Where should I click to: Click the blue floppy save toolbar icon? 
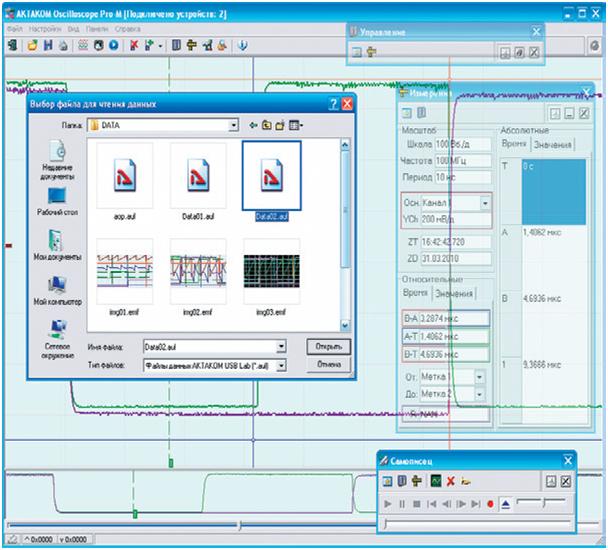coord(48,45)
